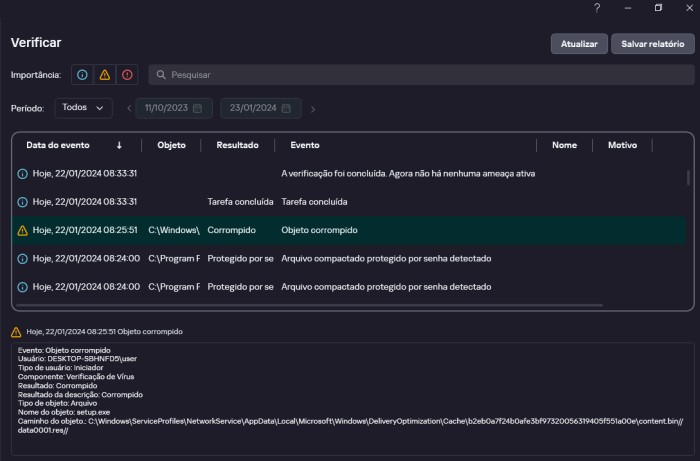Sort by 'Data do evento' column header
Screen dimensions: 700x461
click(57, 145)
